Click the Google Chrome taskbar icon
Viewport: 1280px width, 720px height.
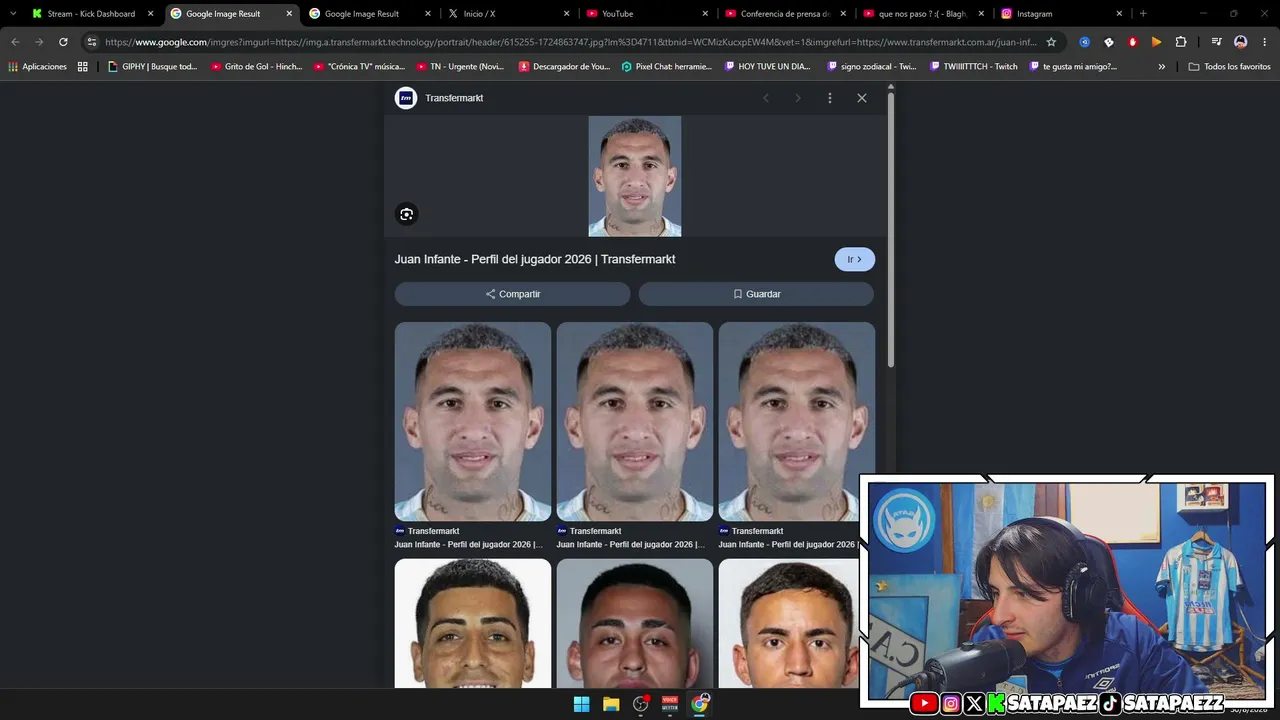(700, 704)
